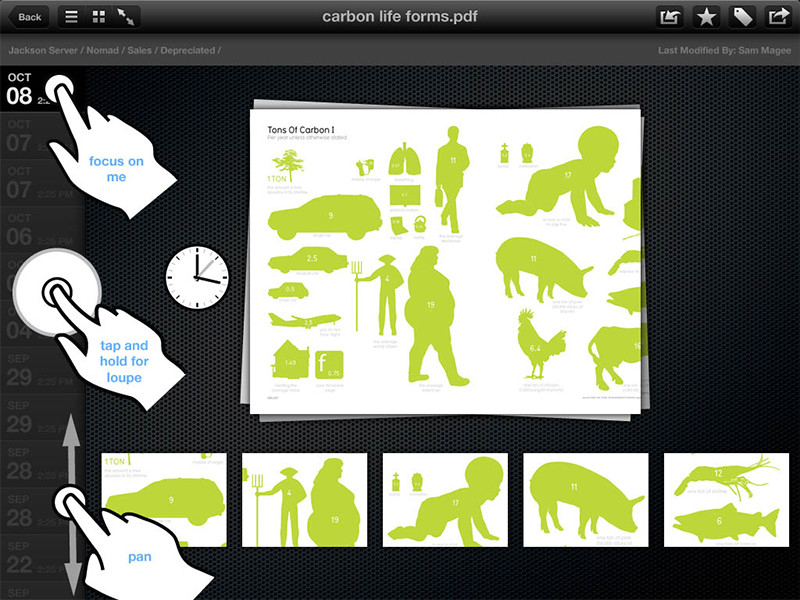The height and width of the screenshot is (600, 800).
Task: Click the move-to-folder icon
Action: point(669,16)
